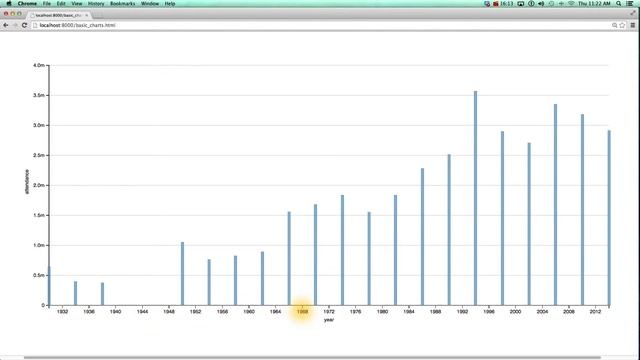Click the Wi-Fi status icon
This screenshot has height=360, width=640.
pos(571,3)
